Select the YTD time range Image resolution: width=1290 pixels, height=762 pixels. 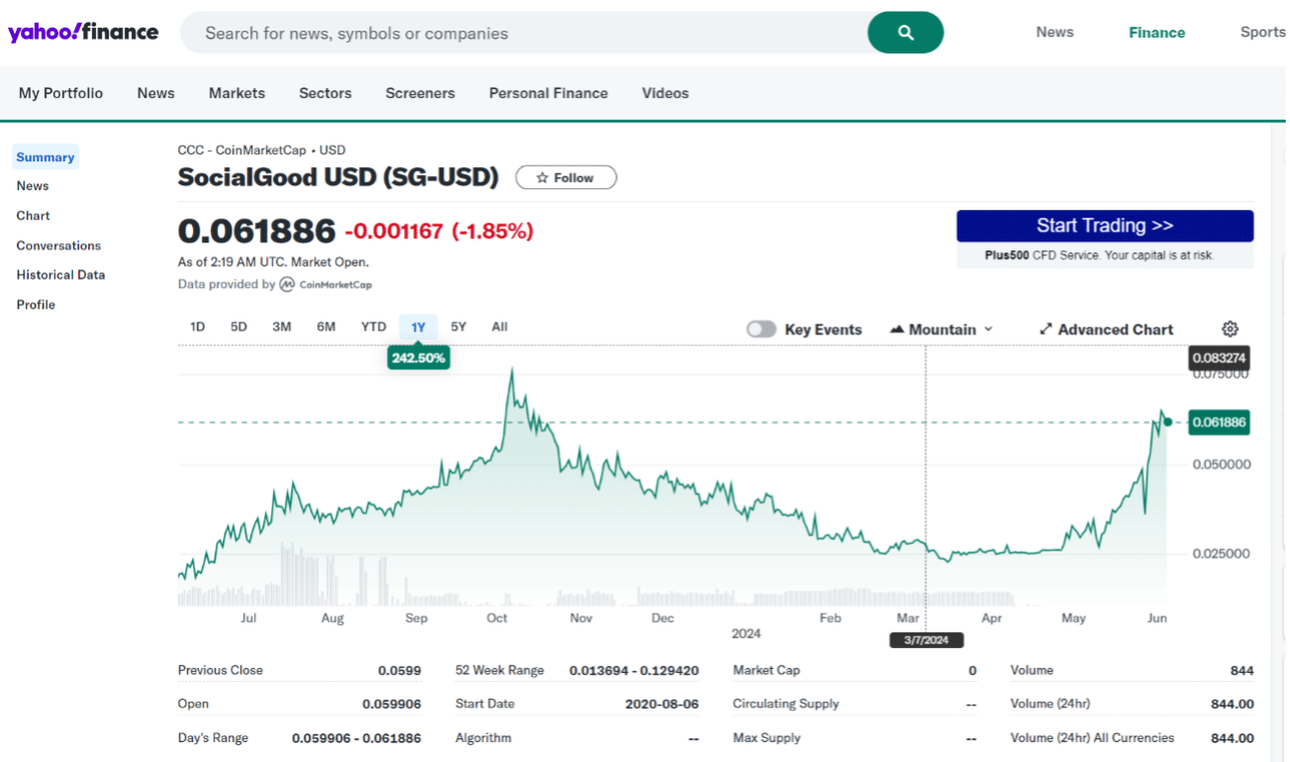pyautogui.click(x=373, y=327)
